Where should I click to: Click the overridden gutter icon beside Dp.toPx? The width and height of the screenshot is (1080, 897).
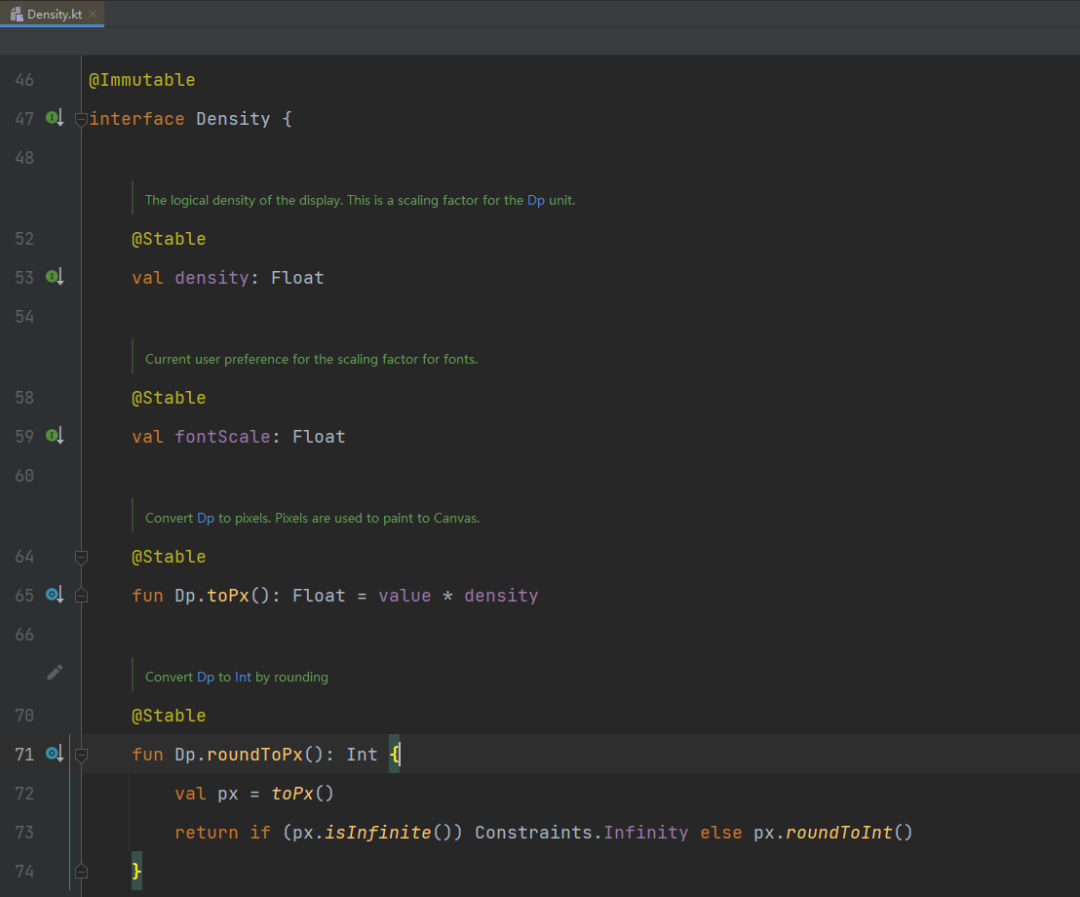pos(54,595)
